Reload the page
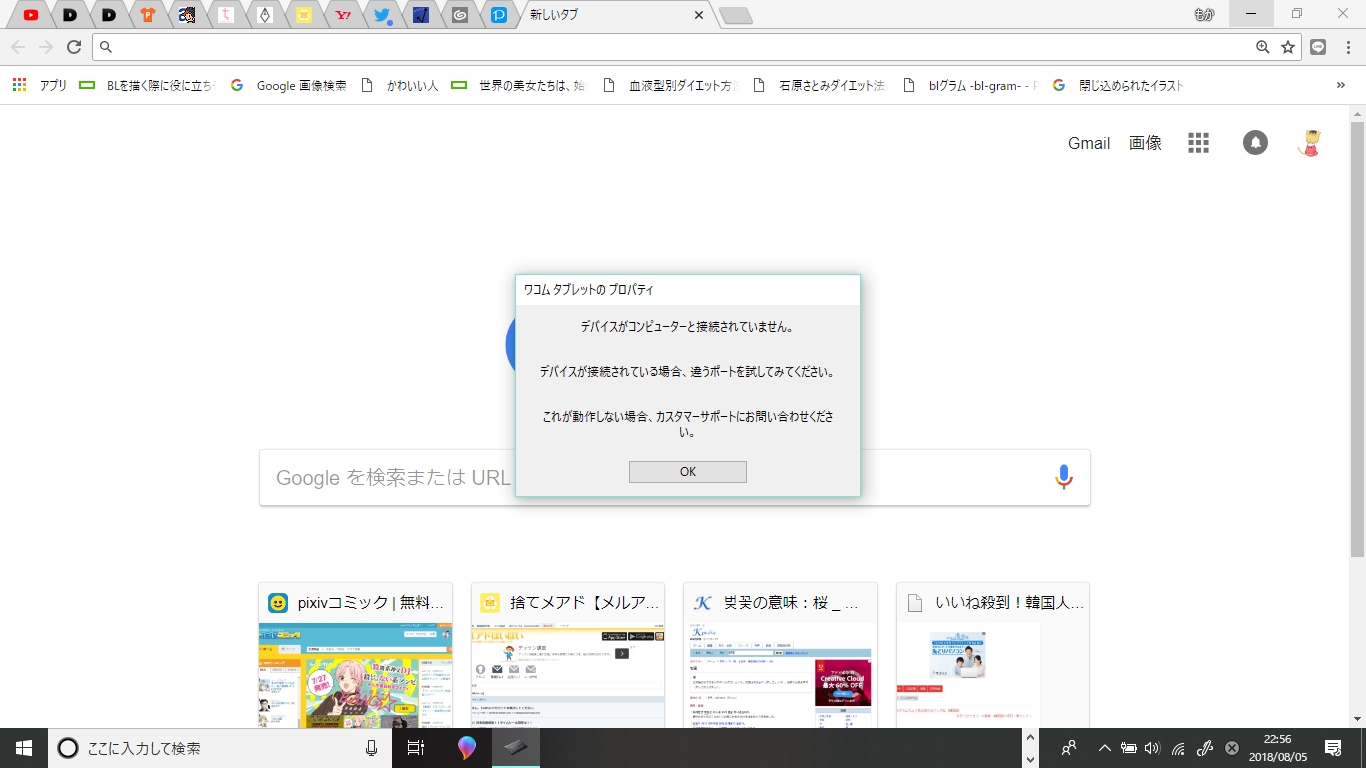 73,47
